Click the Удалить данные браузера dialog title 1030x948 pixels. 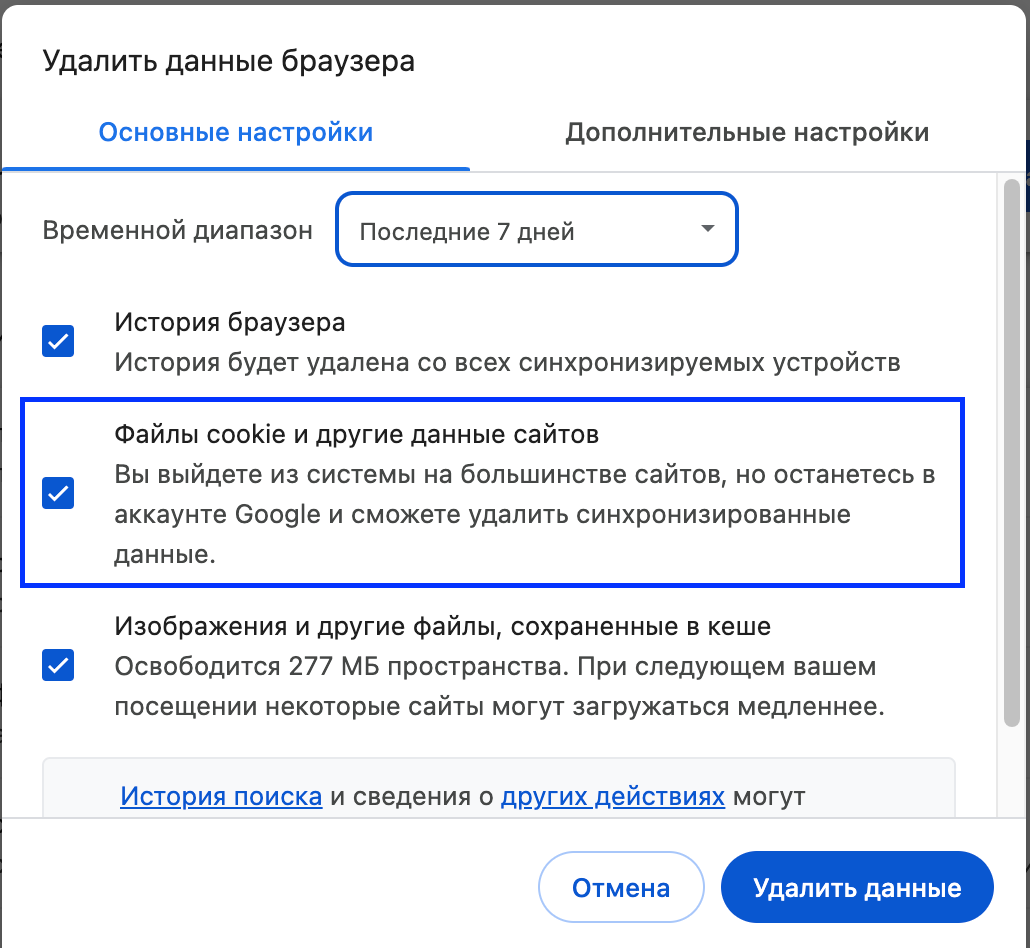click(228, 62)
